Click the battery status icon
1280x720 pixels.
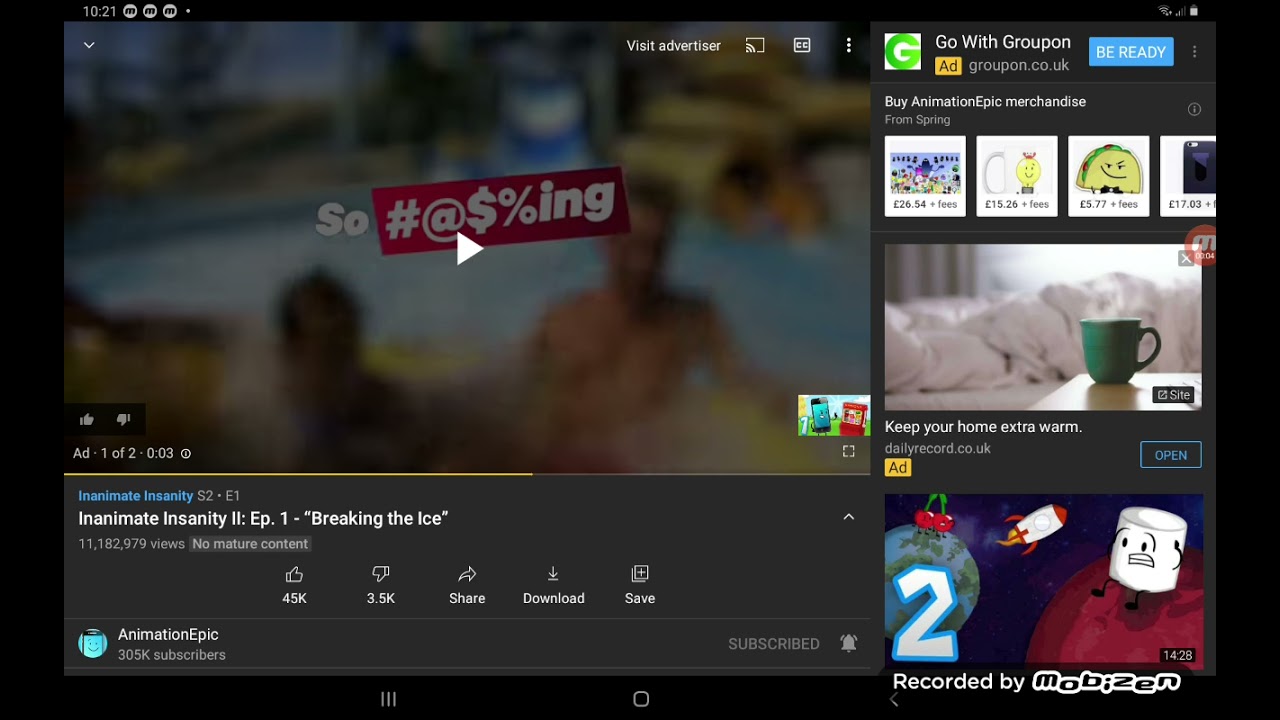tap(1194, 11)
